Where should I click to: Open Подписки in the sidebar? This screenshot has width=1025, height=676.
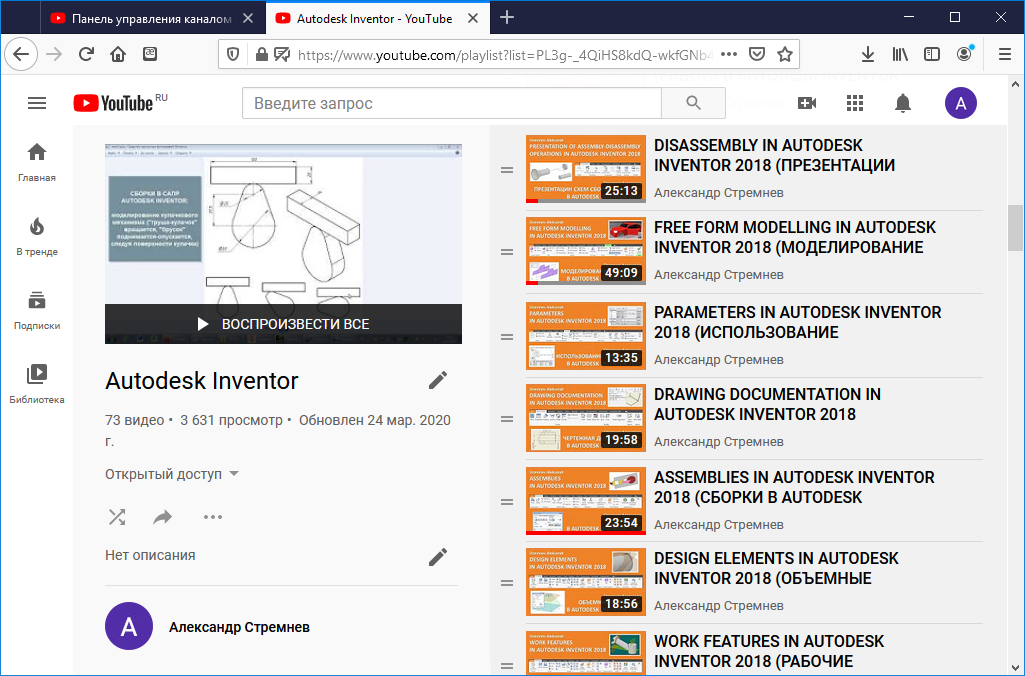click(37, 311)
